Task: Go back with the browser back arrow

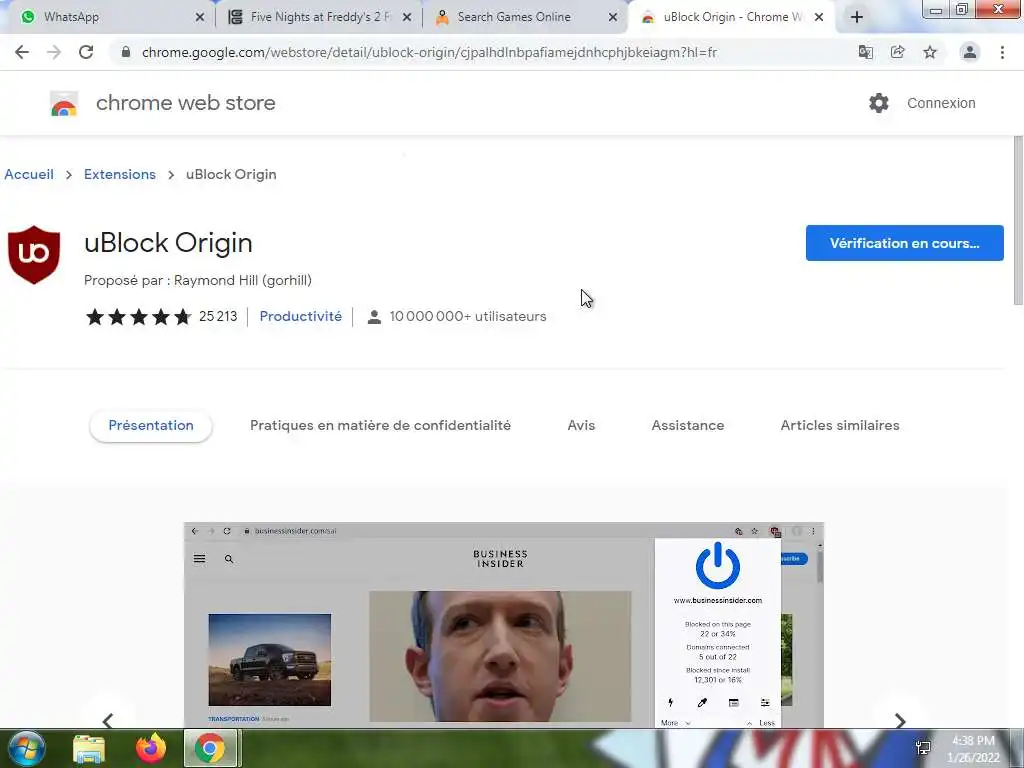Action: [22, 52]
